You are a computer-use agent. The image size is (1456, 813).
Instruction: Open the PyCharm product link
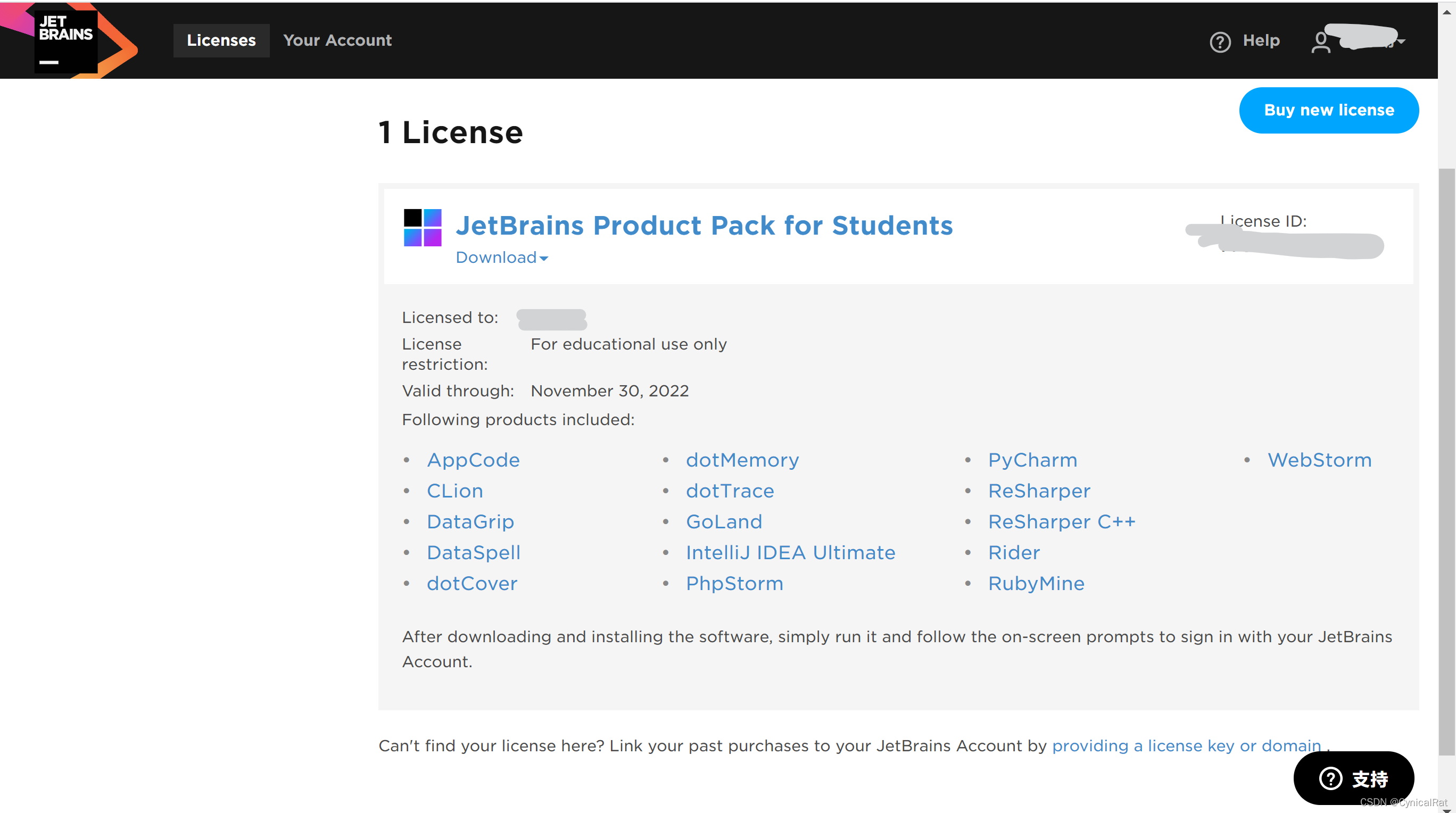coord(1032,460)
